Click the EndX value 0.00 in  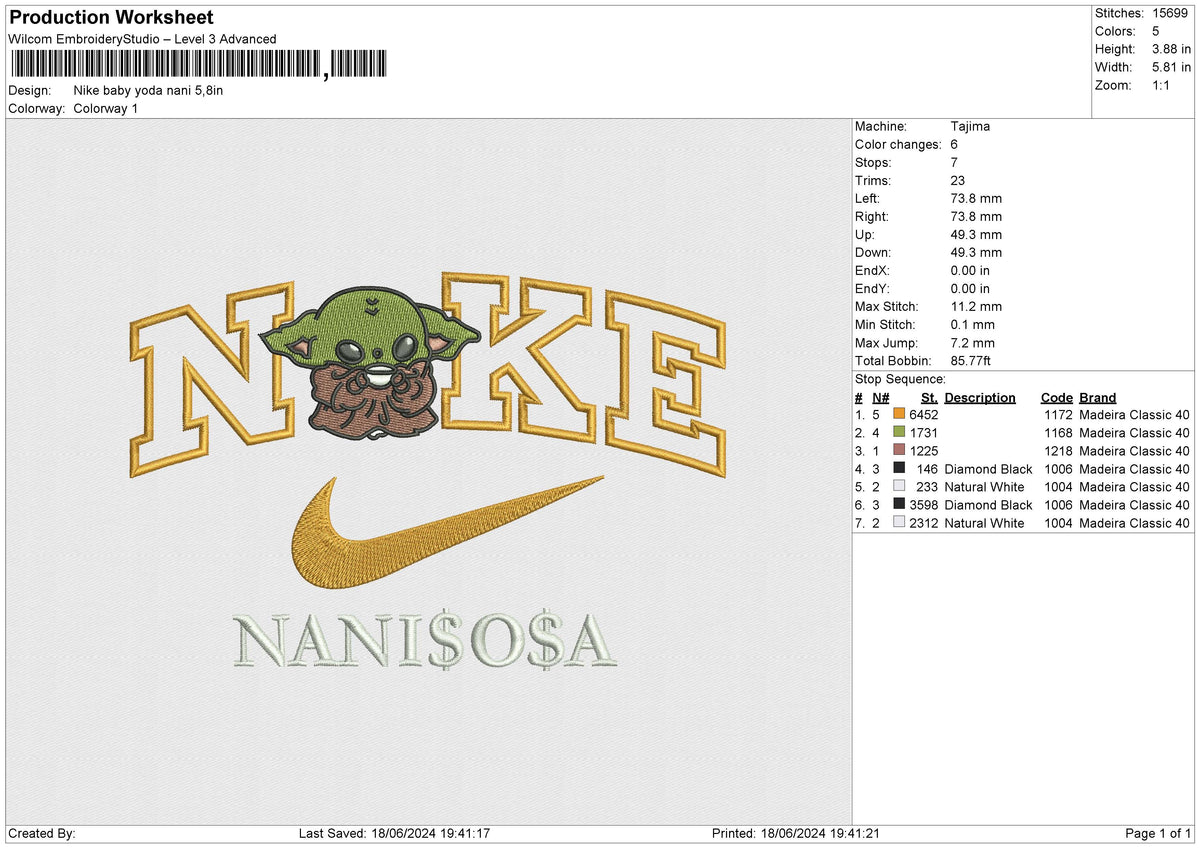[970, 270]
